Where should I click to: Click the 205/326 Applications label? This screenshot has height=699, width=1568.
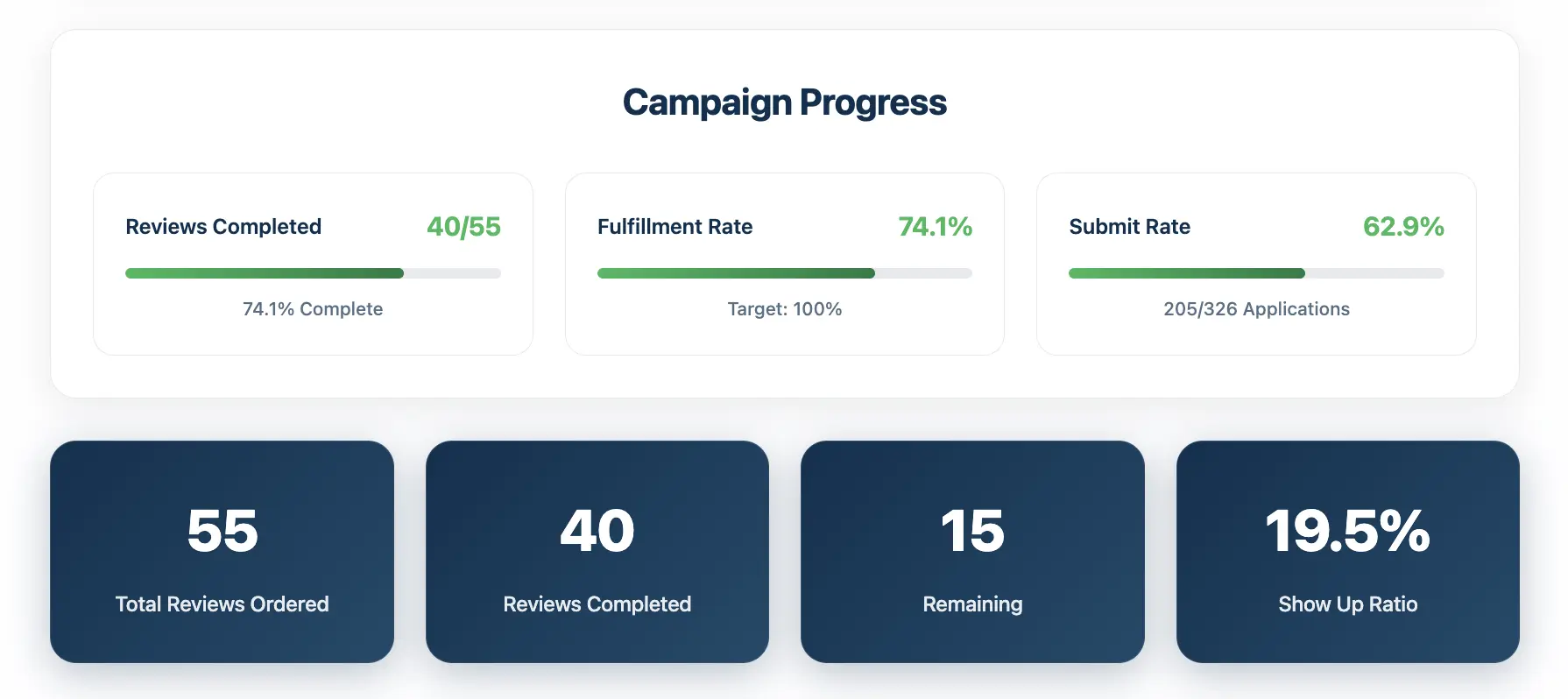(1256, 308)
